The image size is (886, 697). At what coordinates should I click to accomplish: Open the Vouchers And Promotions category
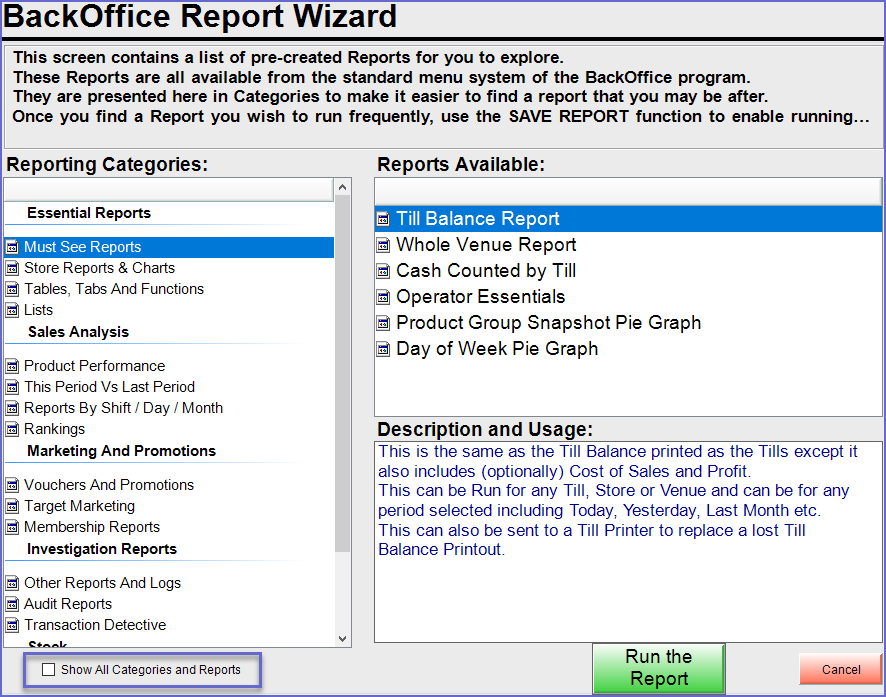(109, 485)
